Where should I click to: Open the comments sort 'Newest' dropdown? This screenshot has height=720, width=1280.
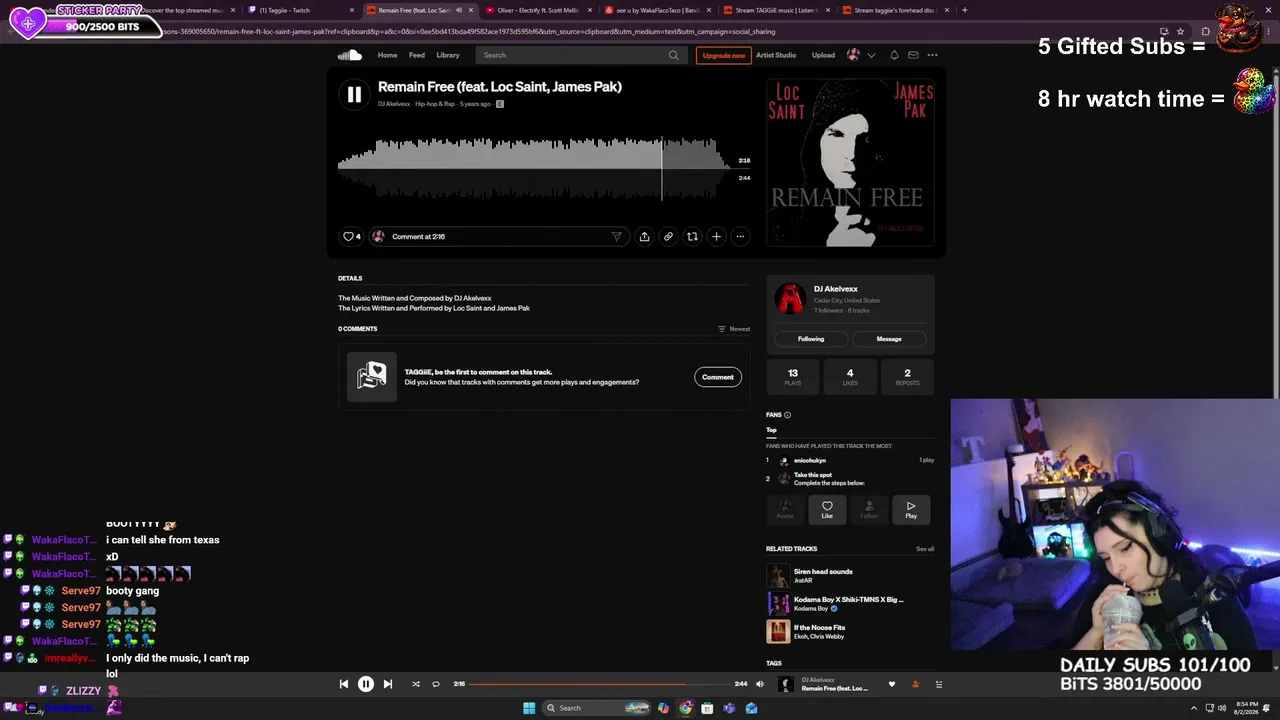click(x=734, y=329)
